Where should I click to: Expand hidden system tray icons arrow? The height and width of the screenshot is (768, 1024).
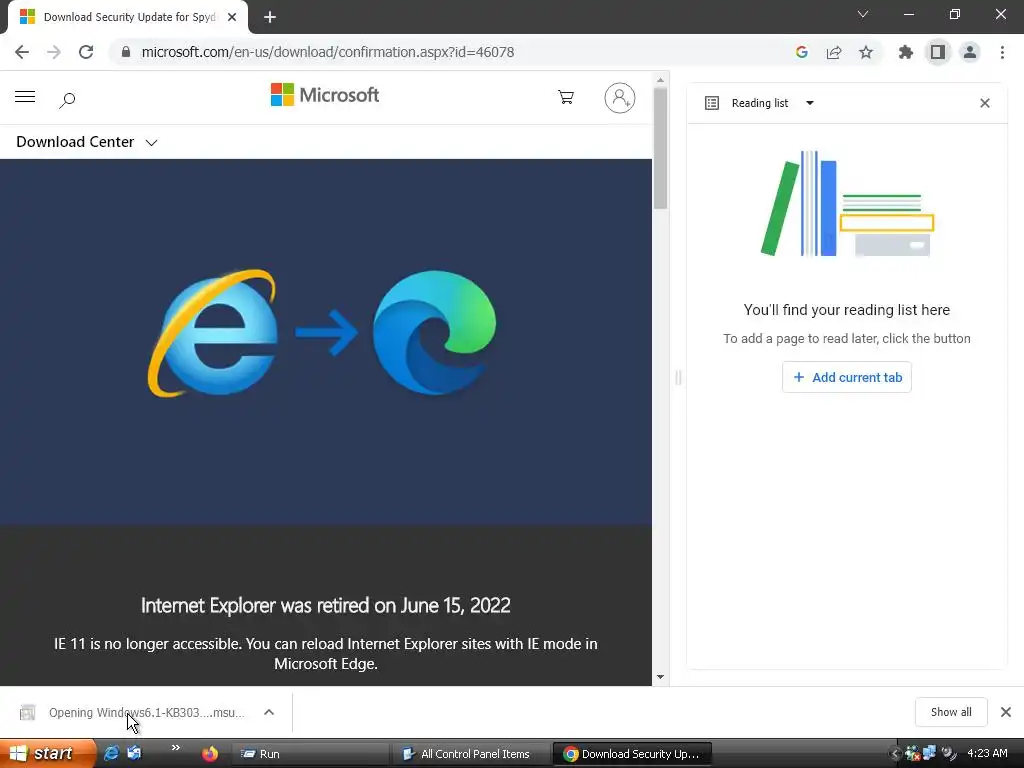click(895, 754)
